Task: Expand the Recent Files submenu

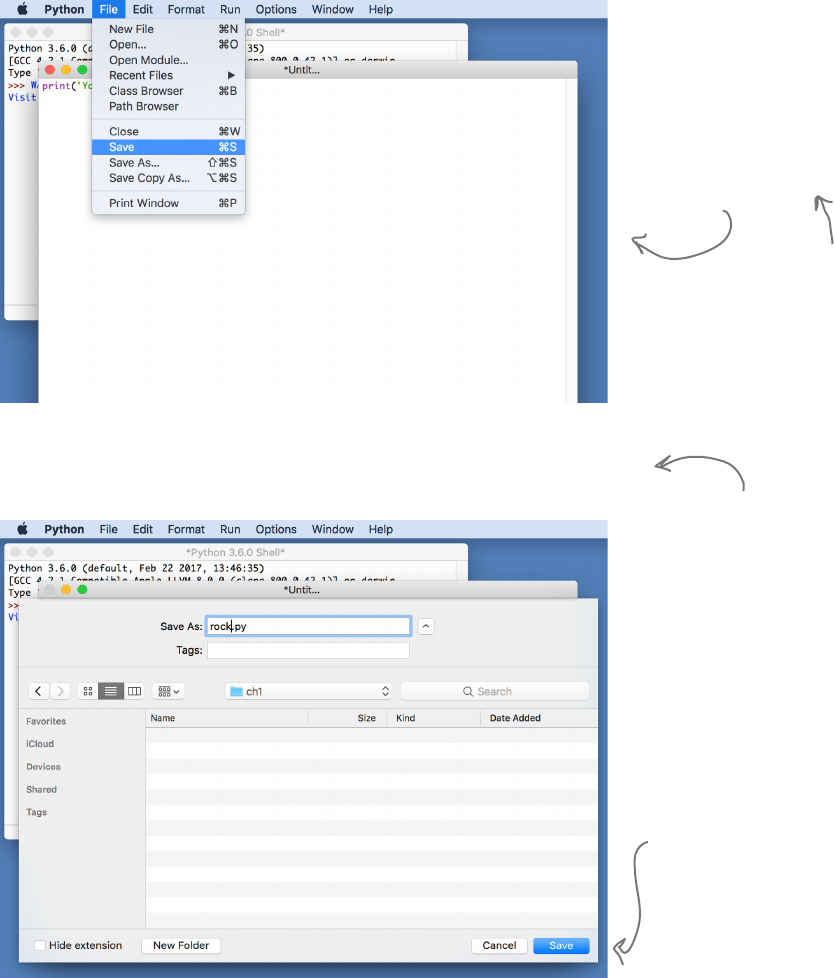Action: 168,75
